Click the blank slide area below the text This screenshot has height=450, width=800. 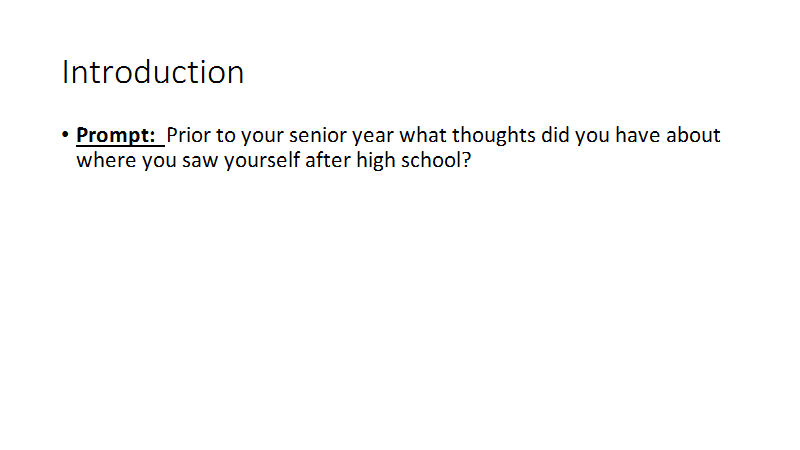[400, 306]
